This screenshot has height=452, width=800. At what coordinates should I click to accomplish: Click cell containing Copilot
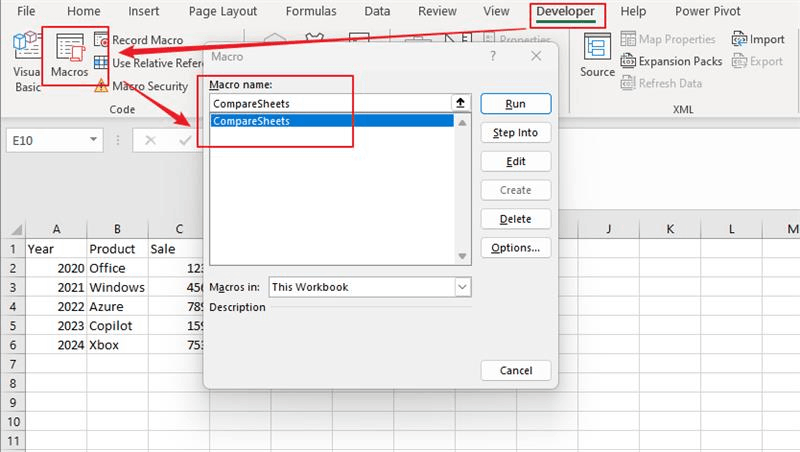(117, 326)
